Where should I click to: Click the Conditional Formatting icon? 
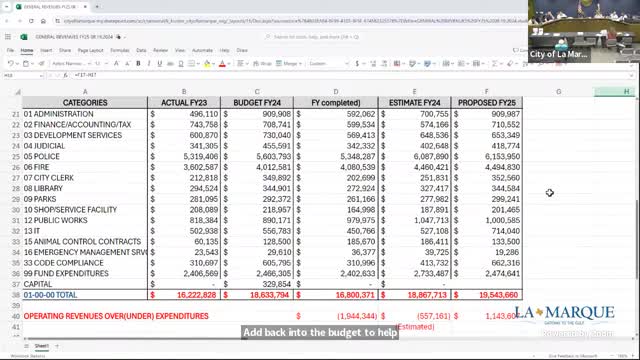point(397,64)
